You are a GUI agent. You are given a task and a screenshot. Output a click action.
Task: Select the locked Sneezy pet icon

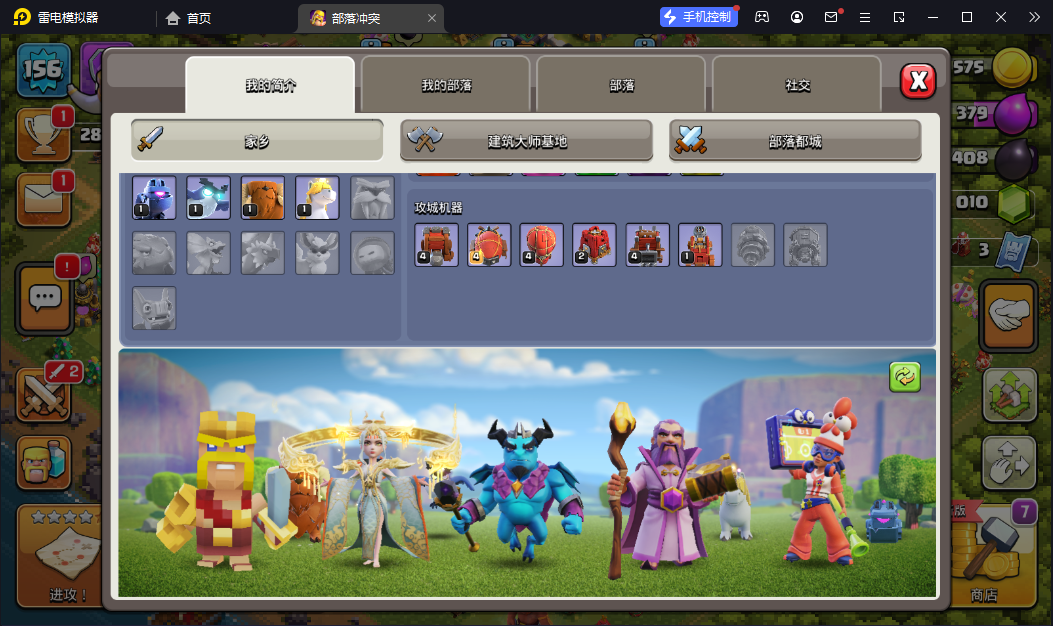154,308
